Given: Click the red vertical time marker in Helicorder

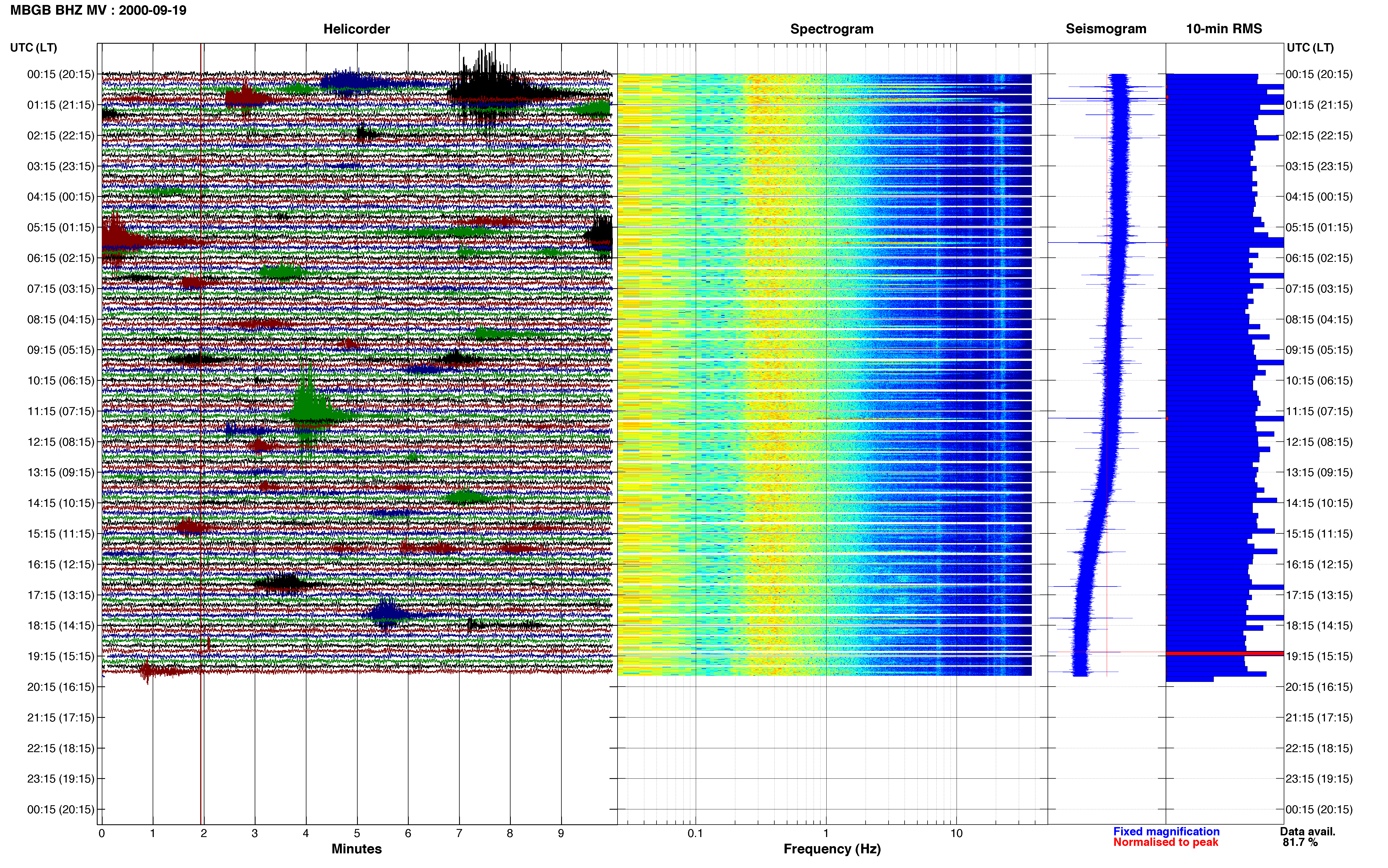Looking at the screenshot, I should [201, 434].
